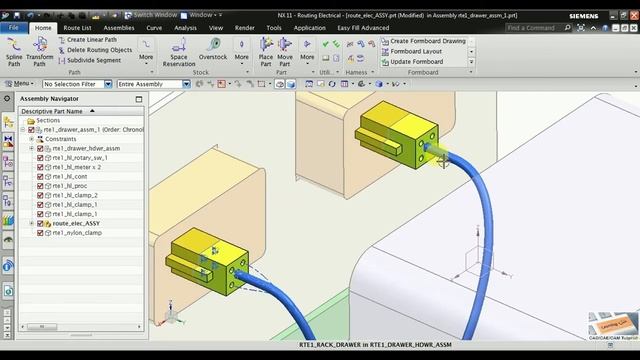Click the info sidebar icon
This screenshot has height=360, width=640.
pyautogui.click(x=8, y=266)
